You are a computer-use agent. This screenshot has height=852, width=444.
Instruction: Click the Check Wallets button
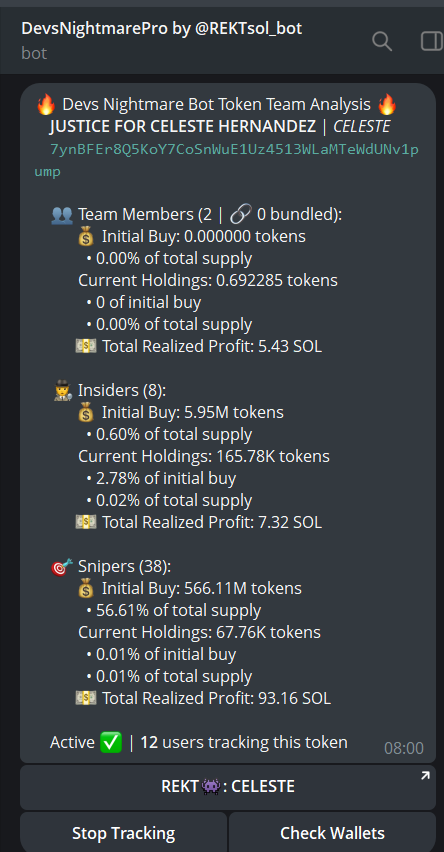332,833
